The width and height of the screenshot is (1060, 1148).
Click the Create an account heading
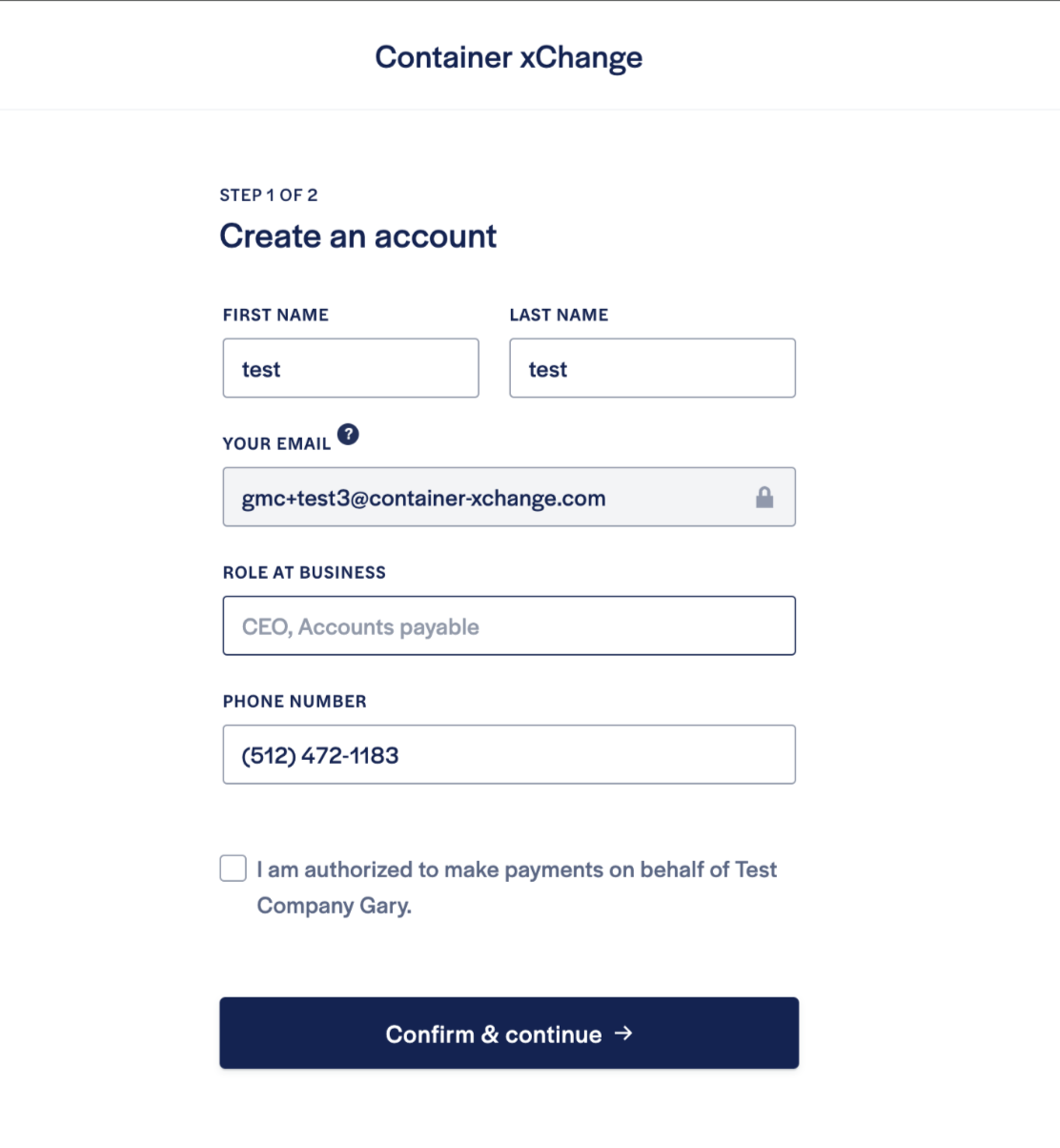[x=358, y=236]
